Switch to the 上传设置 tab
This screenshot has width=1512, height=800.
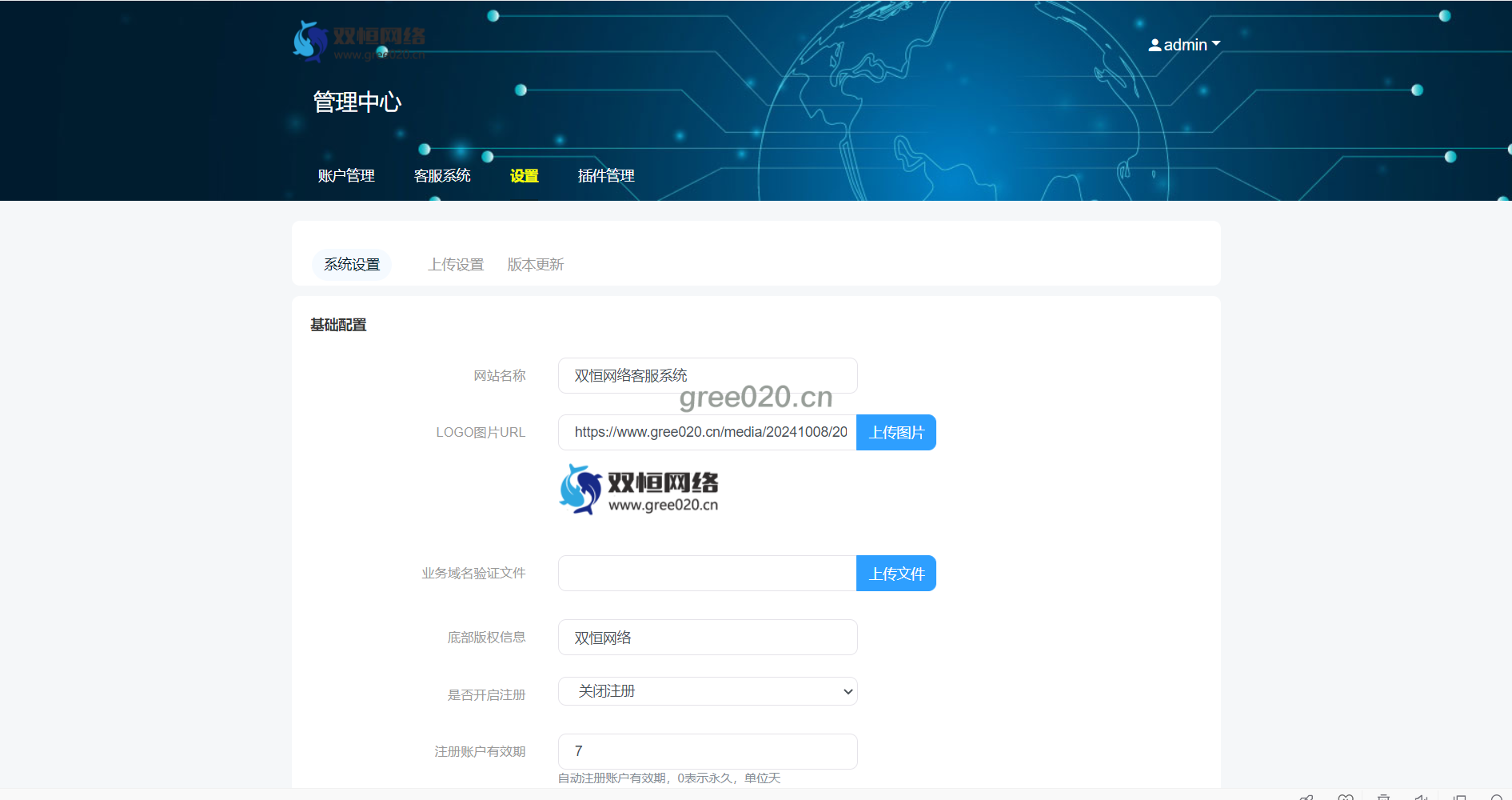(456, 265)
